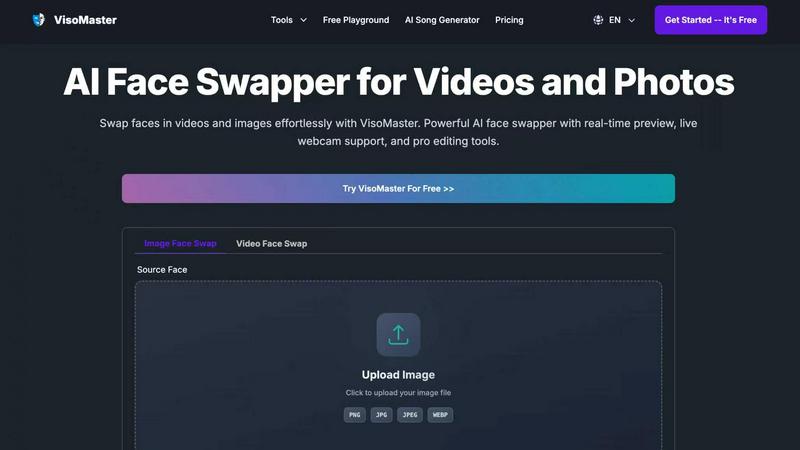Select the EN language label

pos(615,20)
